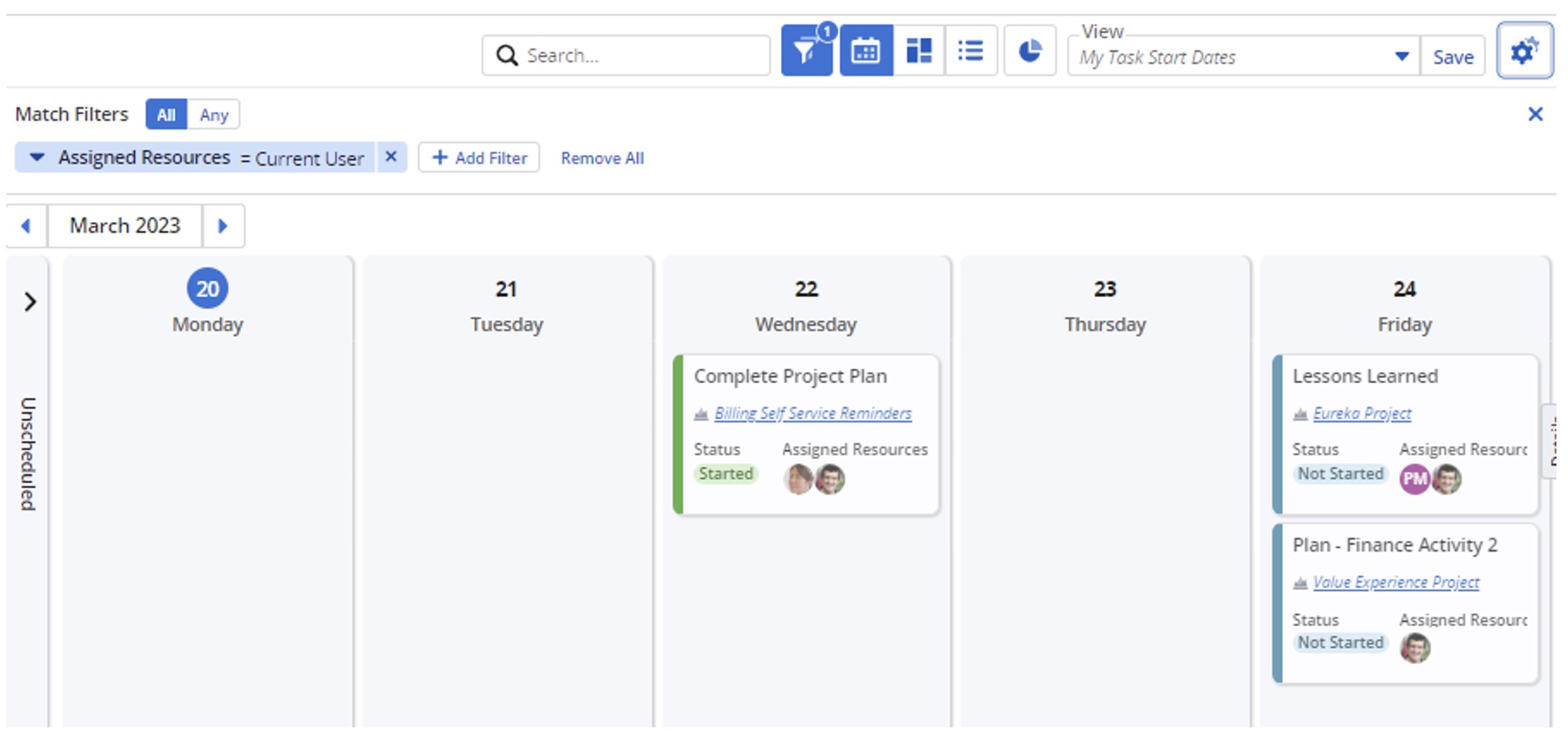Remove the Assigned Resources filter
The width and height of the screenshot is (1568, 732).
[391, 157]
